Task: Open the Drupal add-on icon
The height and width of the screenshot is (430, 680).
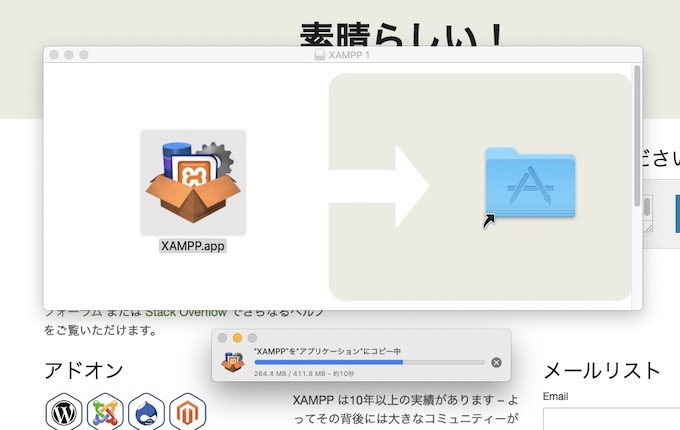Action: click(x=146, y=412)
